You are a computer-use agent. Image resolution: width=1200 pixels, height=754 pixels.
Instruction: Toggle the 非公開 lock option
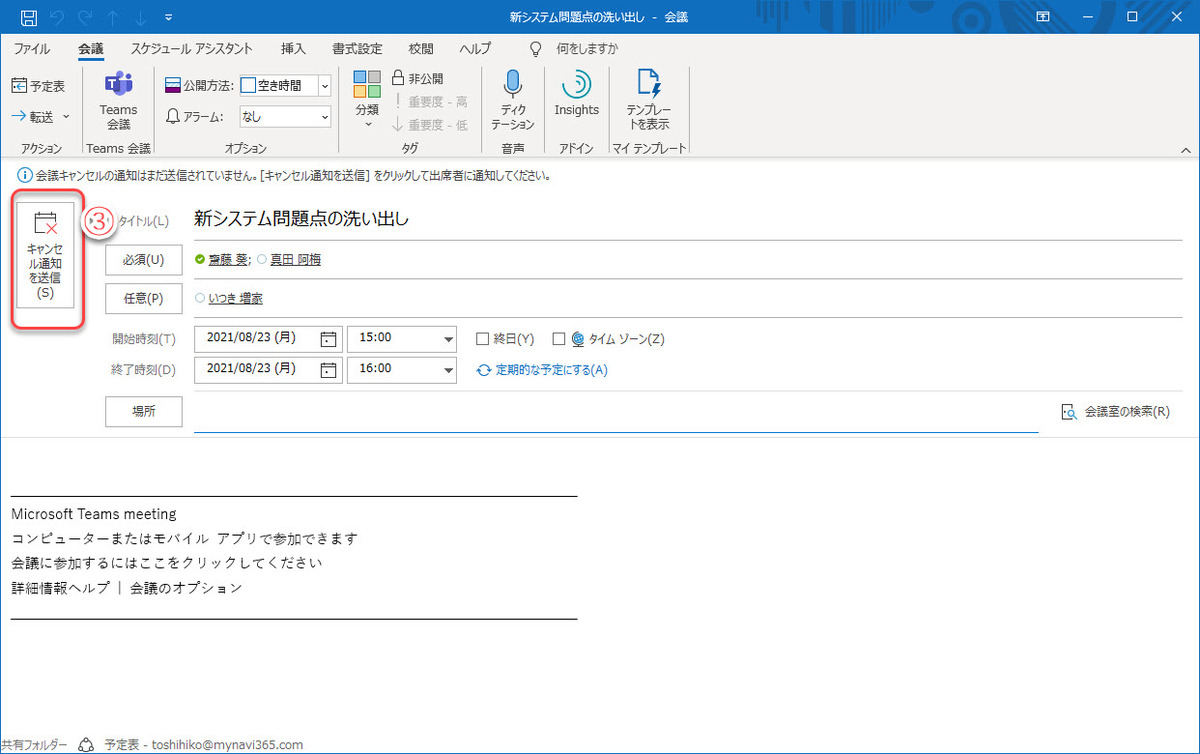click(x=417, y=78)
